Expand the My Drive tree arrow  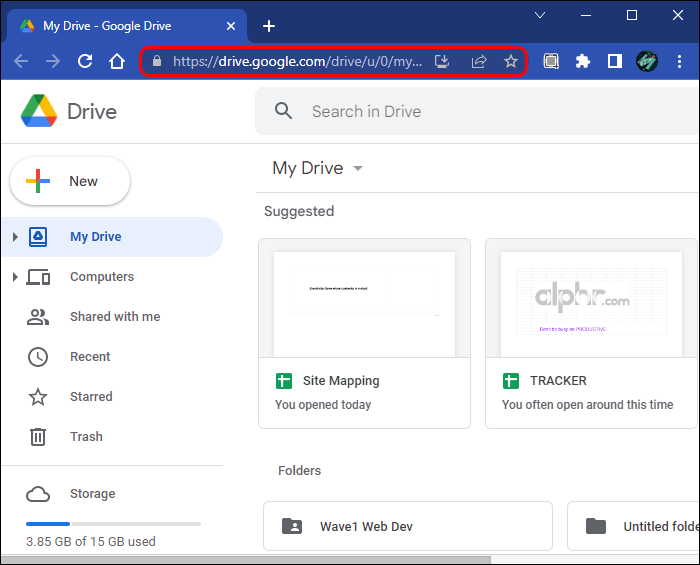click(15, 237)
